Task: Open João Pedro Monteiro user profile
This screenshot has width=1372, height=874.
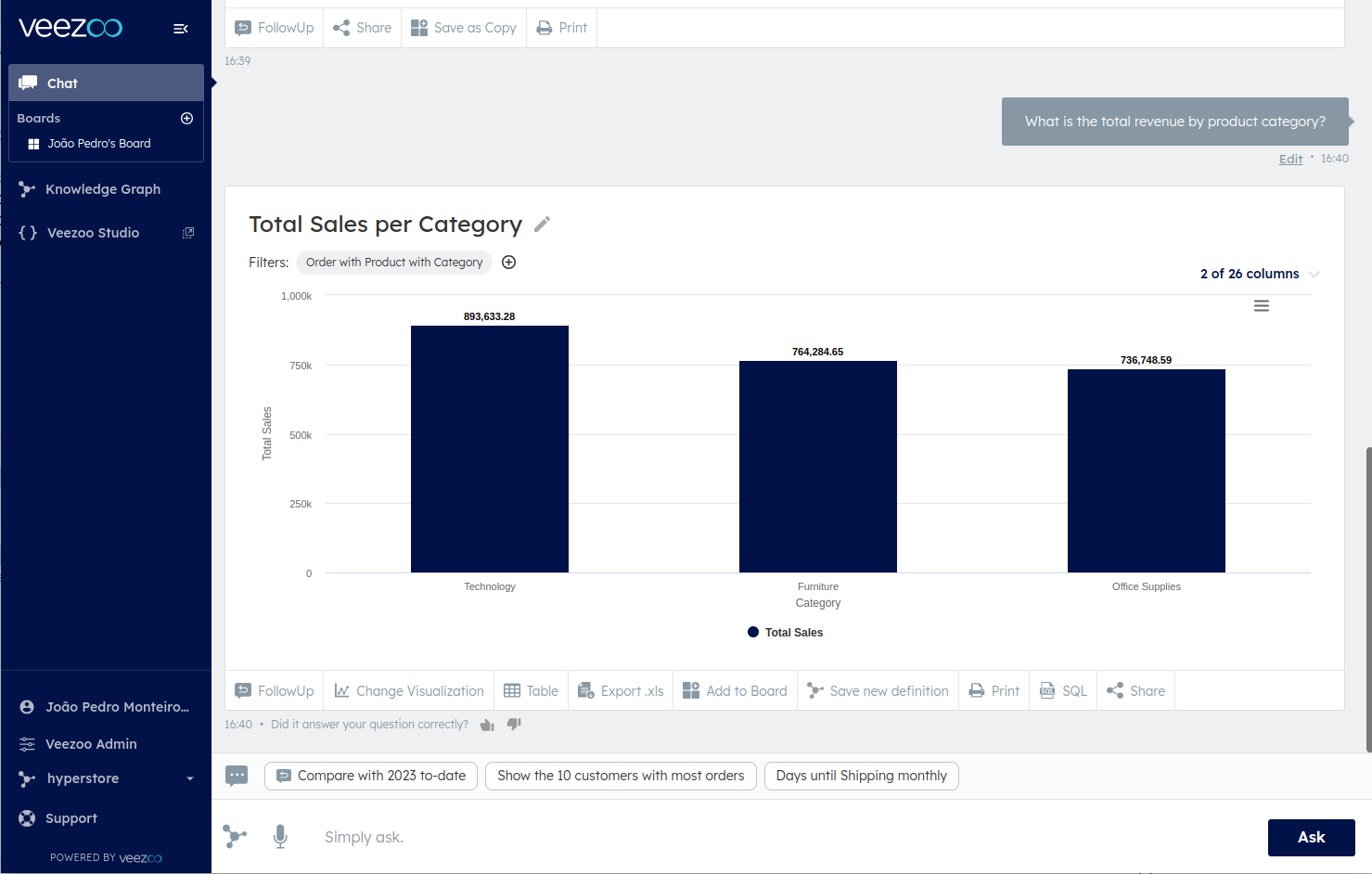Action: point(105,707)
